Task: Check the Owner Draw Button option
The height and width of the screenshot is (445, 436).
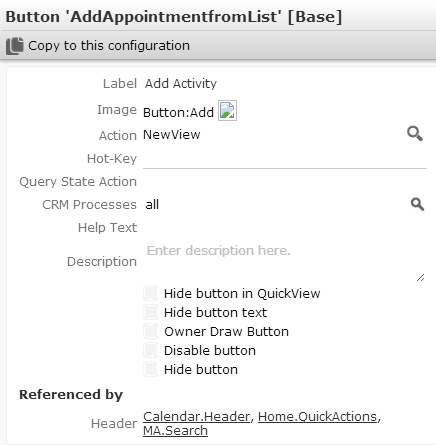Action: pyautogui.click(x=151, y=331)
